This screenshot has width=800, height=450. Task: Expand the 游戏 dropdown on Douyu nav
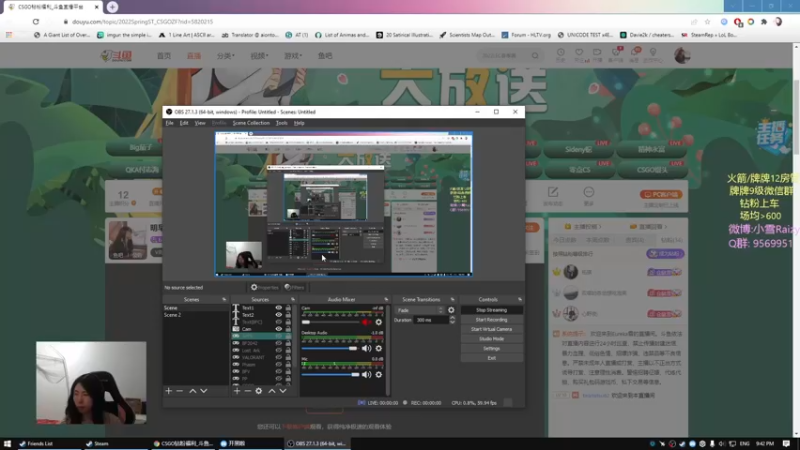[x=293, y=56]
